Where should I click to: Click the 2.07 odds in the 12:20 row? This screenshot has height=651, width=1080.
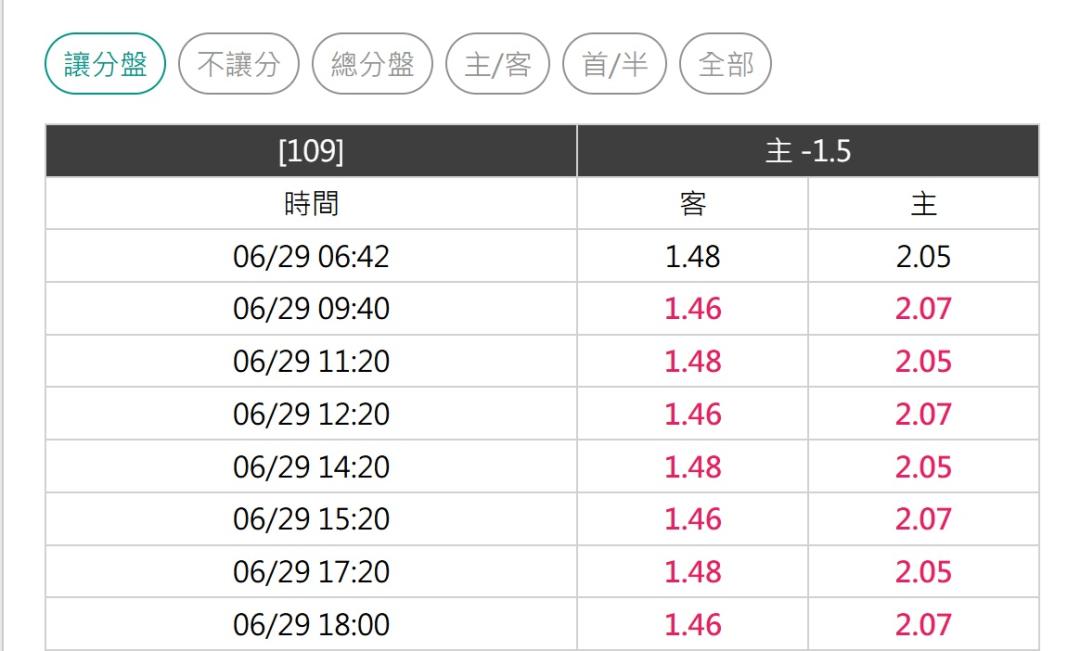pyautogui.click(x=924, y=414)
